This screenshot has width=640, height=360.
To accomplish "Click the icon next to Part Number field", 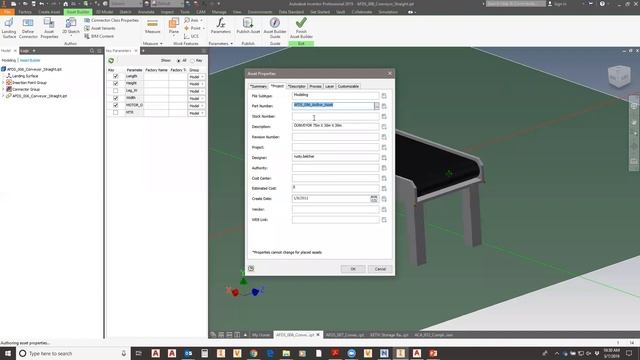I will 384,106.
